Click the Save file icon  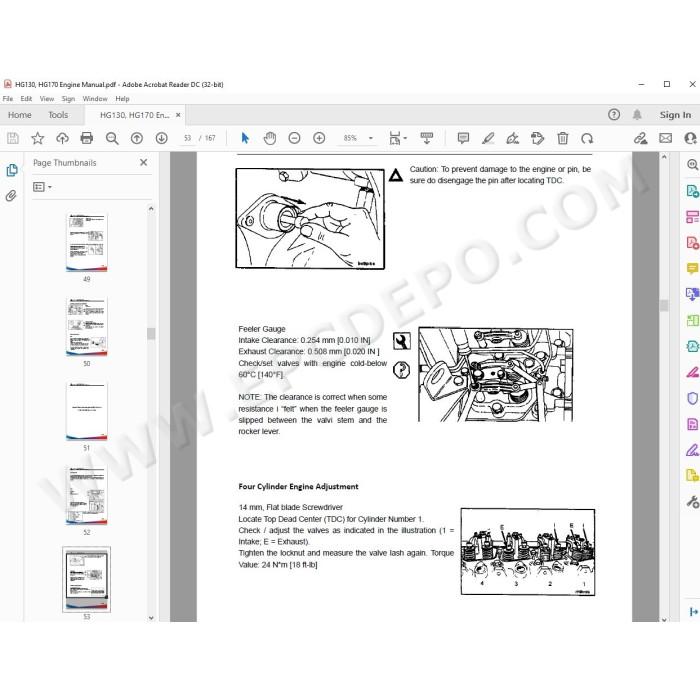[x=13, y=138]
